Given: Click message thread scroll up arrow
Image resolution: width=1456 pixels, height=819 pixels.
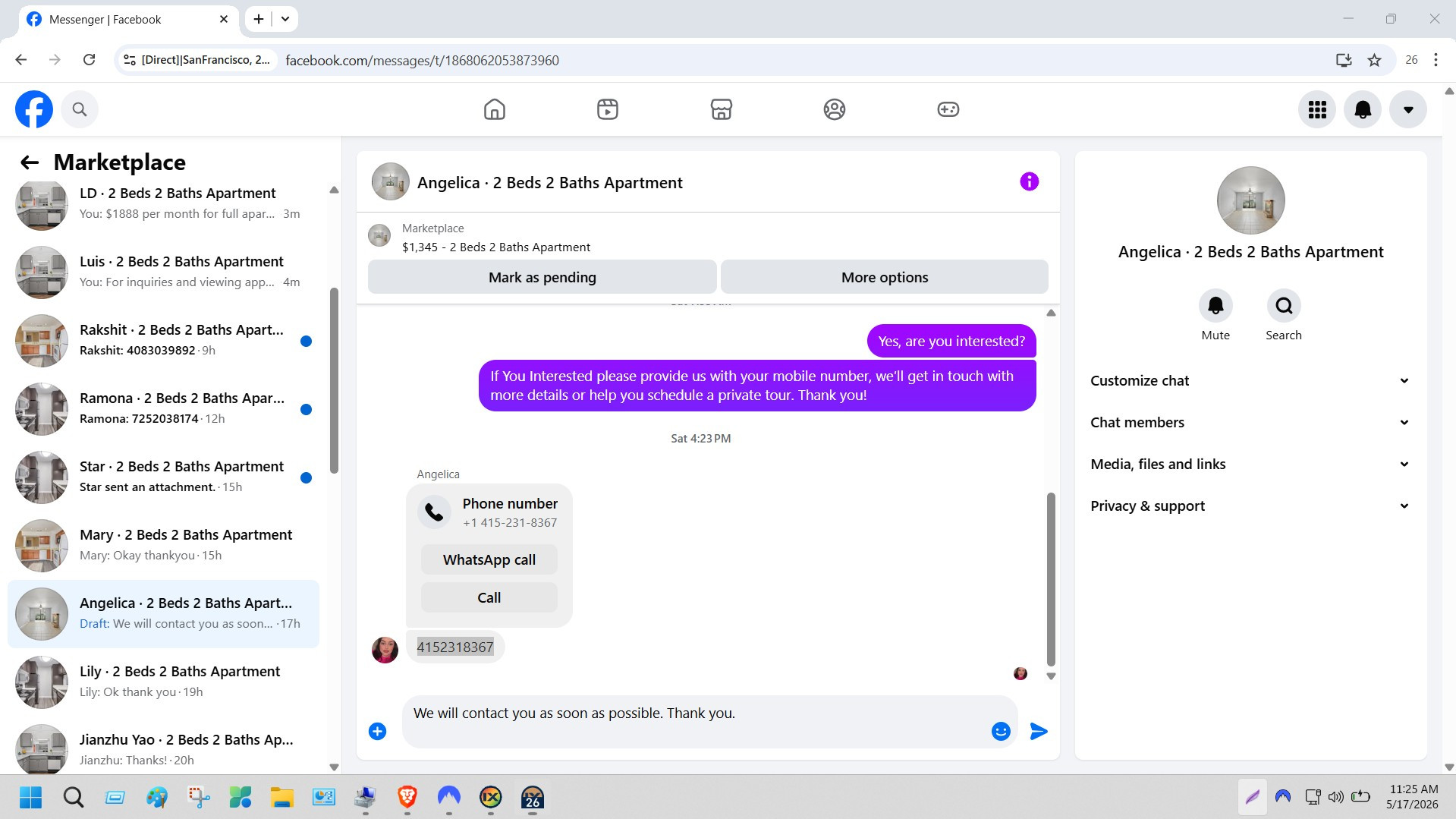Looking at the screenshot, I should (x=1051, y=313).
